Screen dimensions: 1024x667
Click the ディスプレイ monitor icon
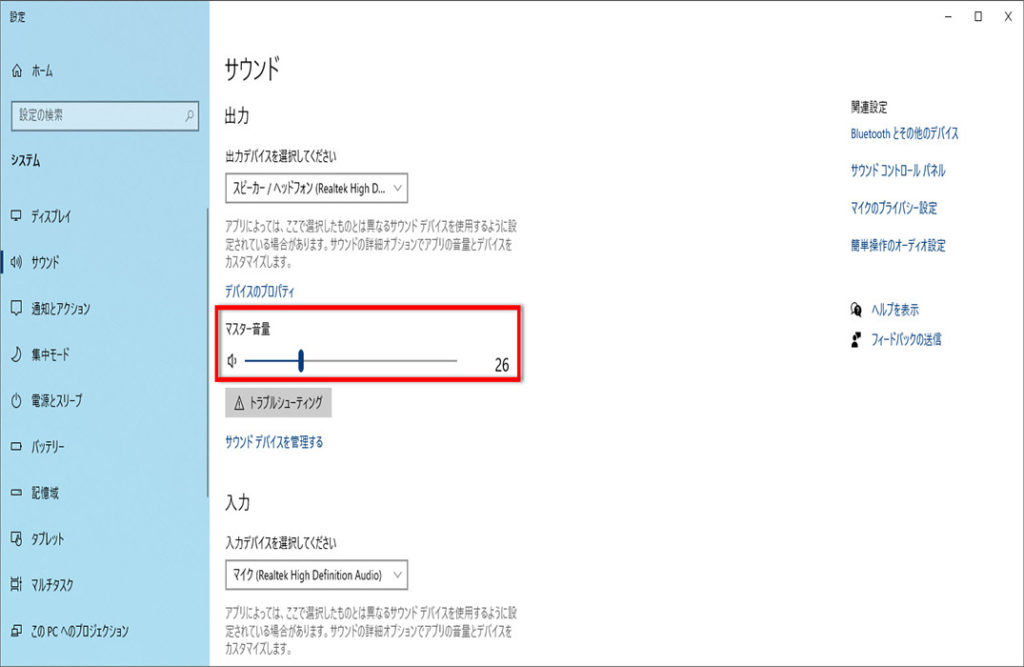(16, 216)
